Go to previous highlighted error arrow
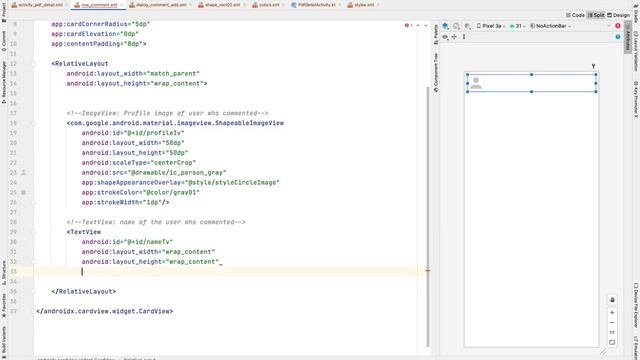 [x=418, y=25]
